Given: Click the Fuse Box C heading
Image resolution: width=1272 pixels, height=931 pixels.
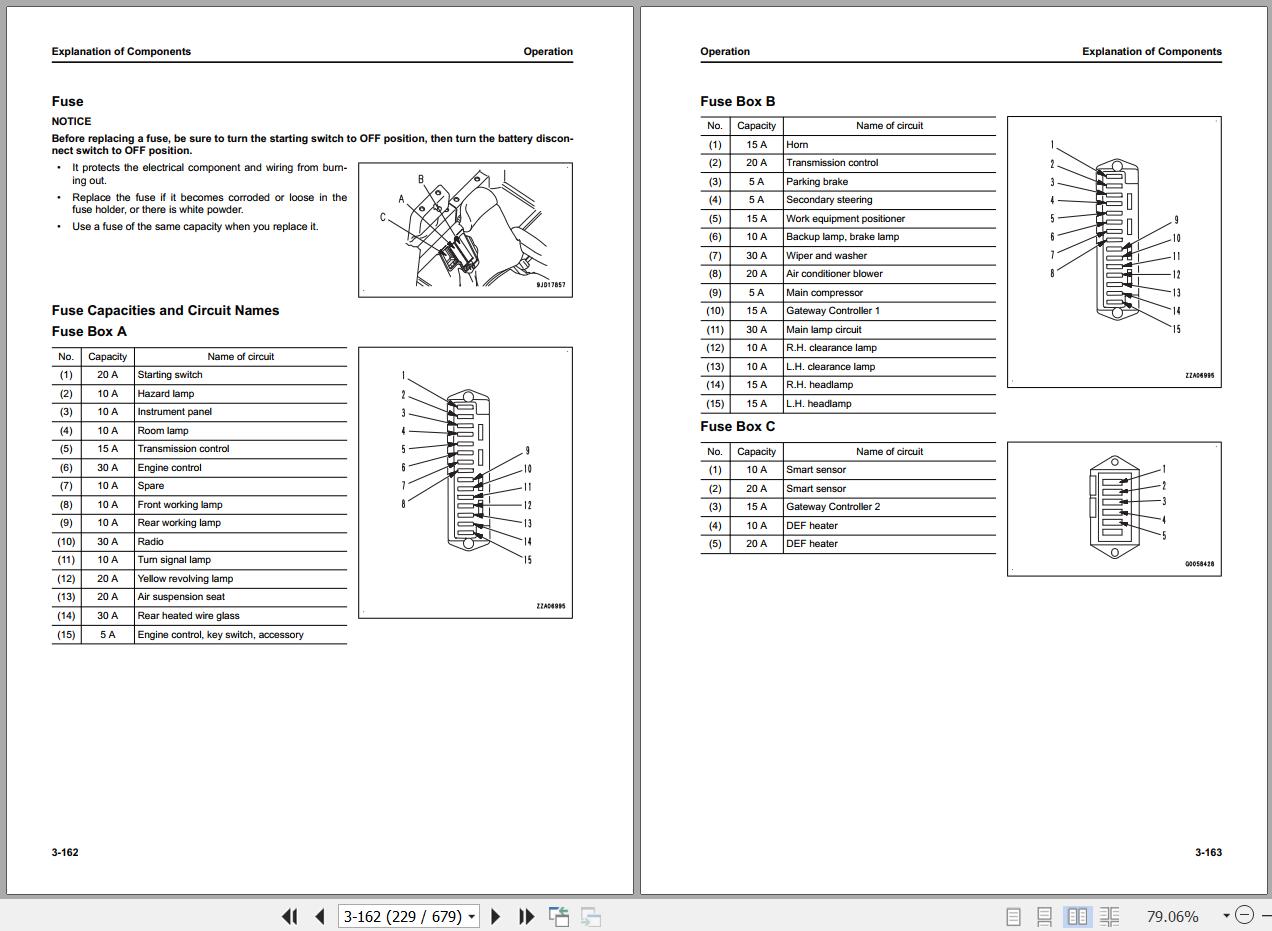Looking at the screenshot, I should click(x=737, y=427).
